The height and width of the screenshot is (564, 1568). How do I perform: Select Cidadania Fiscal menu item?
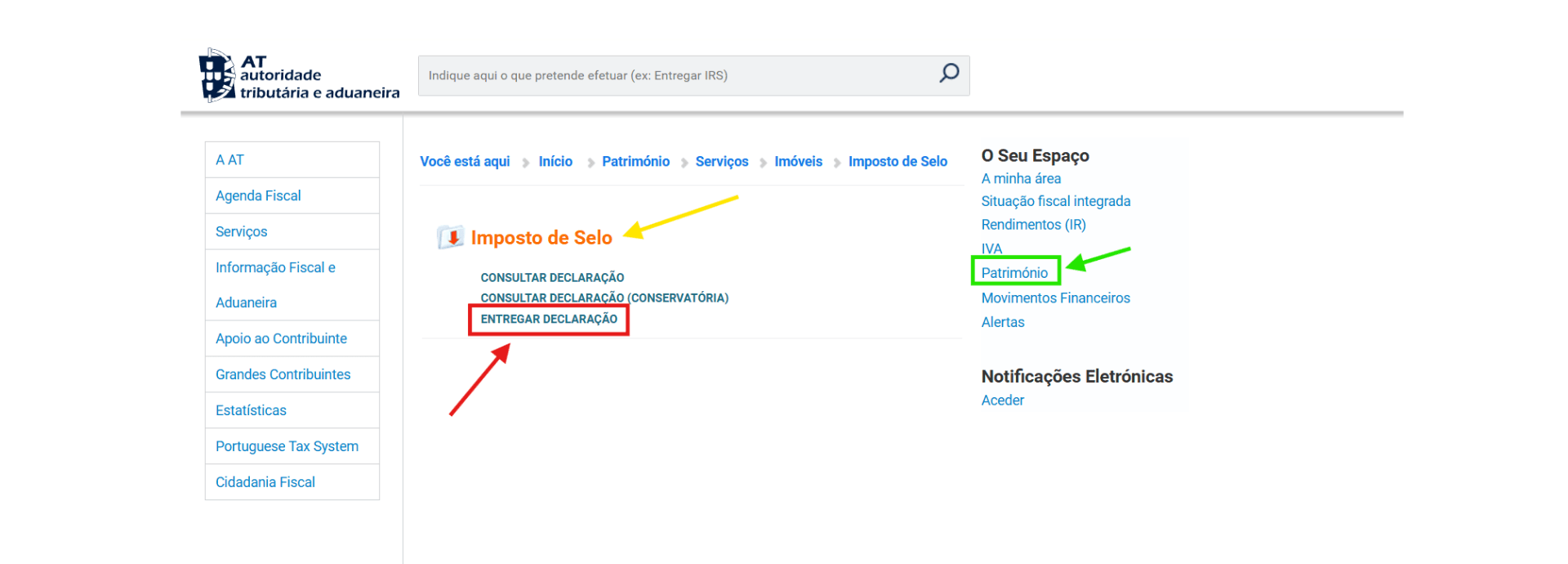coord(265,482)
